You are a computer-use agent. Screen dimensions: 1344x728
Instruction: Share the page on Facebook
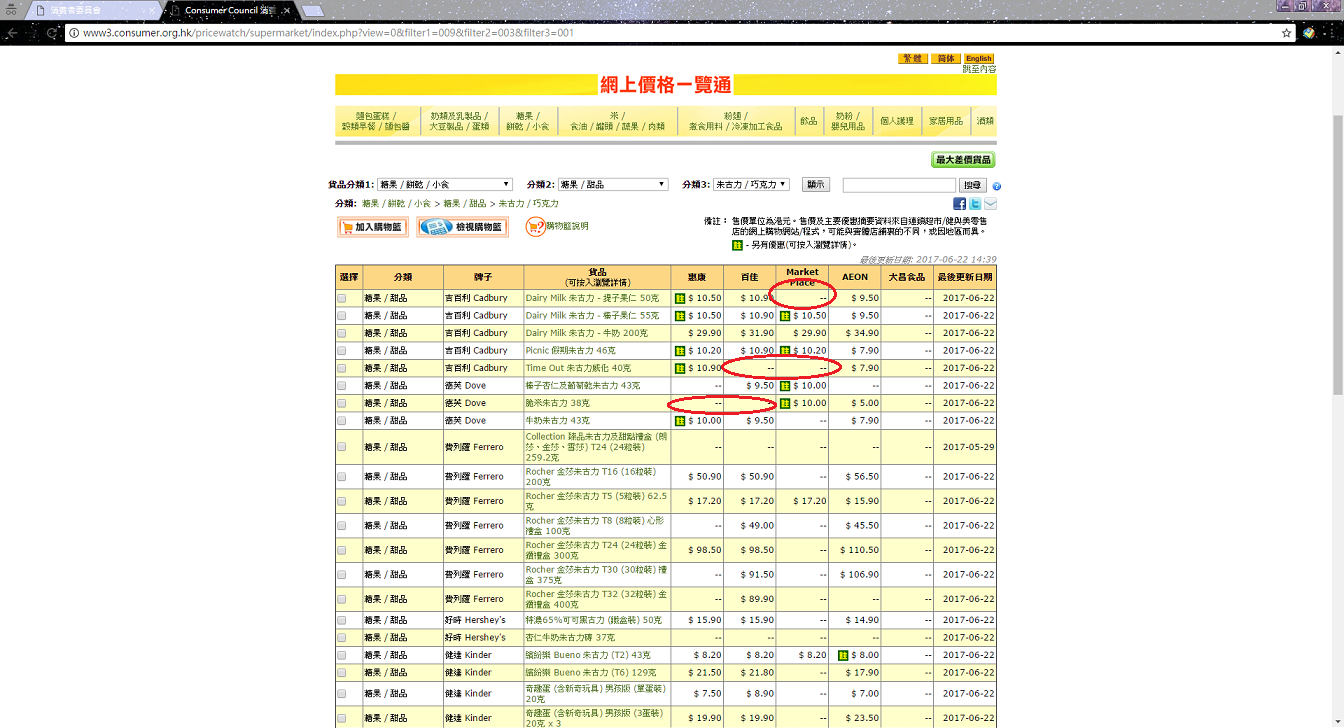959,204
